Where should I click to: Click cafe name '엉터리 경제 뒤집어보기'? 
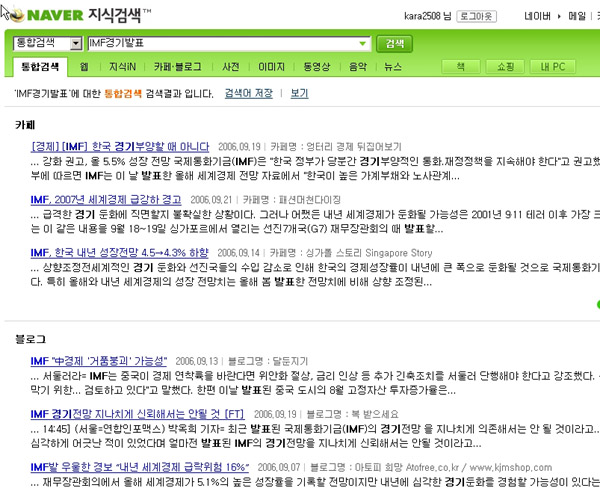click(x=354, y=147)
